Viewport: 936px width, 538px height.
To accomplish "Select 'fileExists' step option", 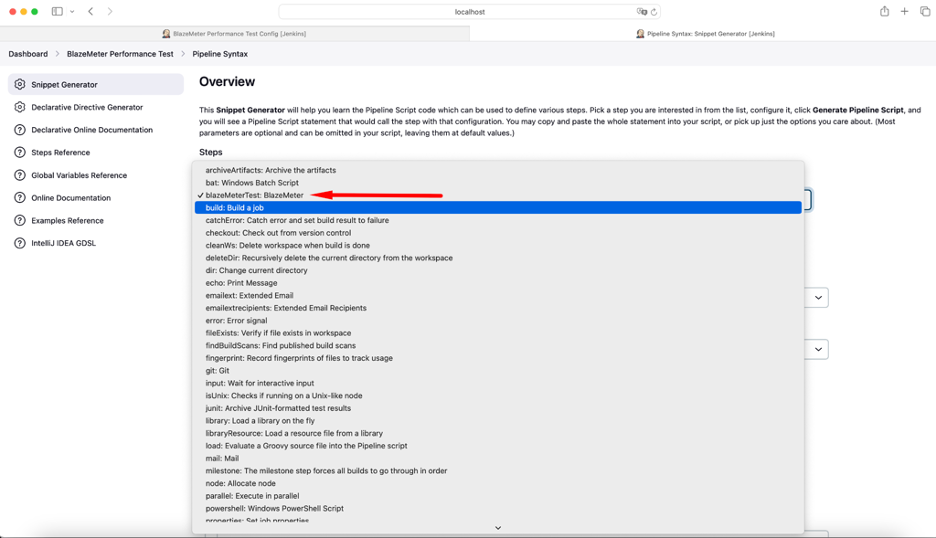I will tap(498, 333).
